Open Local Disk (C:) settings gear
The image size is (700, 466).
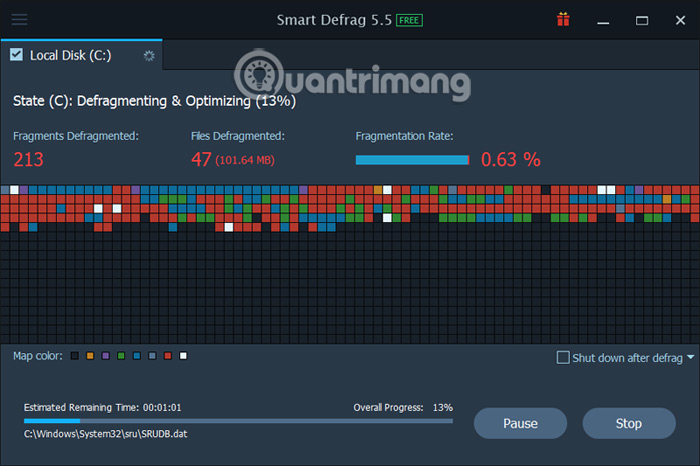149,55
